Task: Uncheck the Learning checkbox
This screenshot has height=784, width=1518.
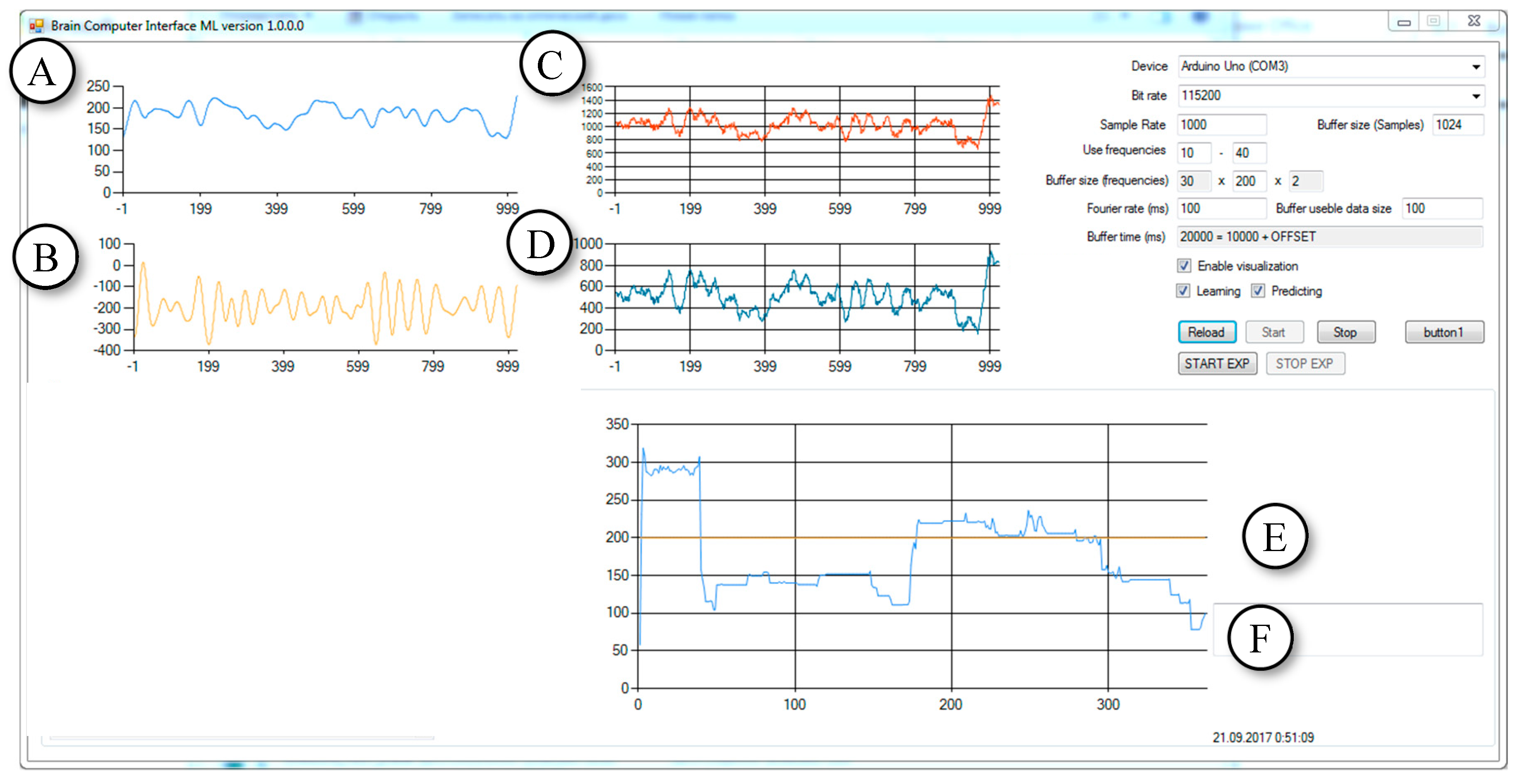Action: pos(1183,291)
